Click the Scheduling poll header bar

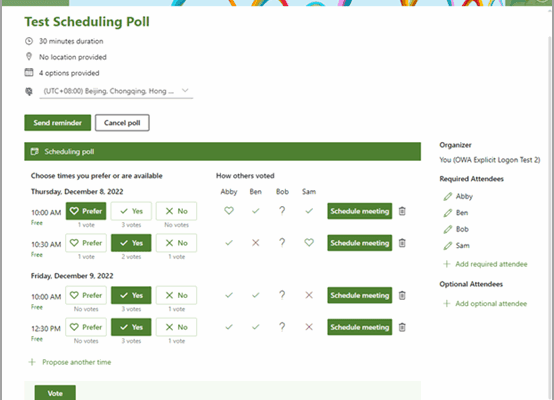(223, 152)
